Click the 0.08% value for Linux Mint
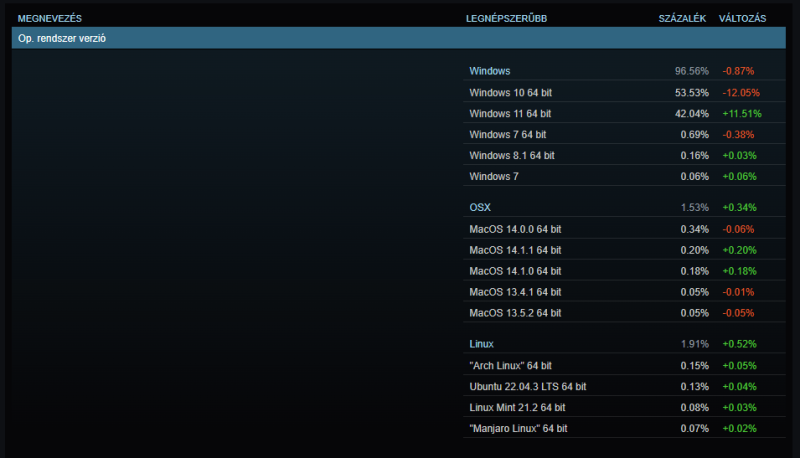Viewport: 800px width, 458px height. click(x=694, y=408)
